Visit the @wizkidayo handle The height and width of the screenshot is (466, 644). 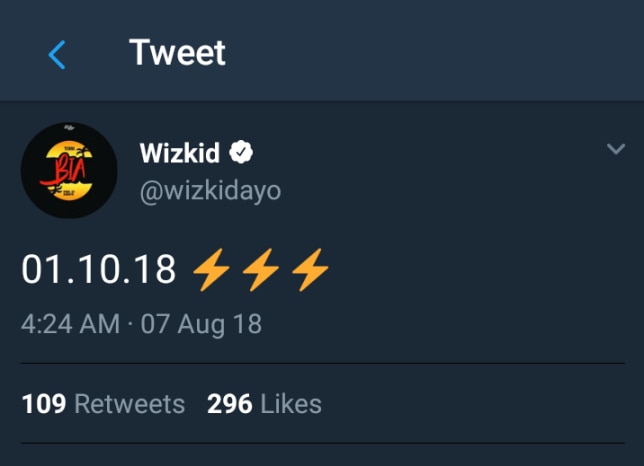(210, 190)
